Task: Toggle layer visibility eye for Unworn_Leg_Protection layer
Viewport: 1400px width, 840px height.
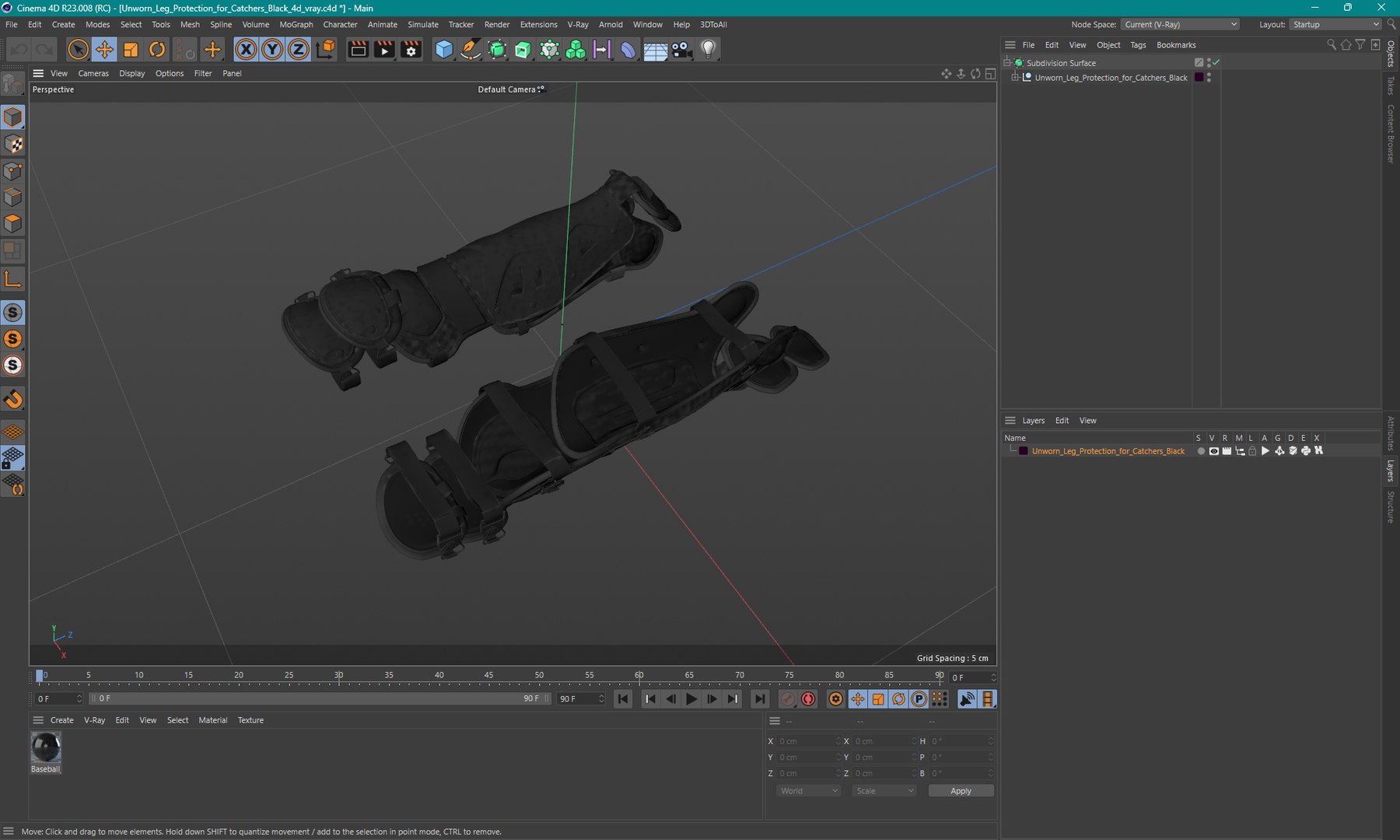Action: click(1213, 451)
